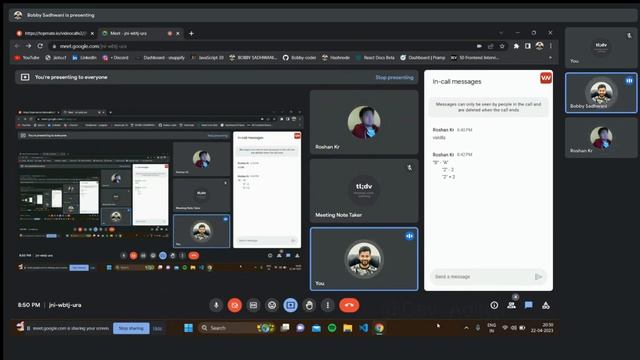640x360 pixels.
Task: Click the Roshan Kr tile in the outer sidebar
Action: (x=601, y=138)
